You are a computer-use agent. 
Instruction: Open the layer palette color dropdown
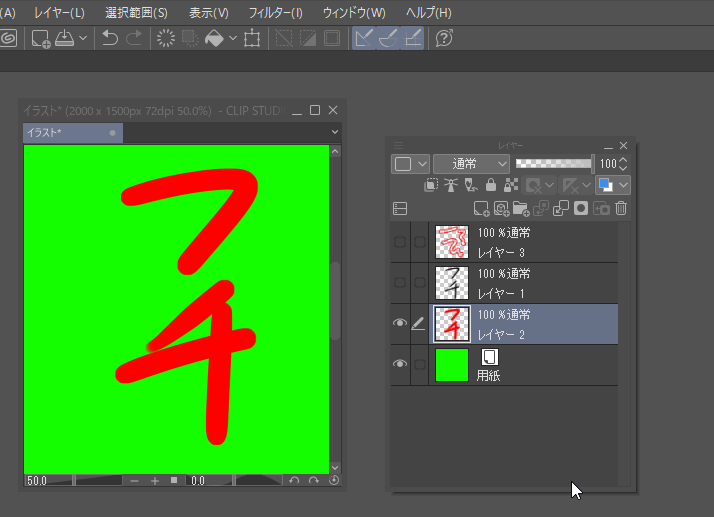410,164
